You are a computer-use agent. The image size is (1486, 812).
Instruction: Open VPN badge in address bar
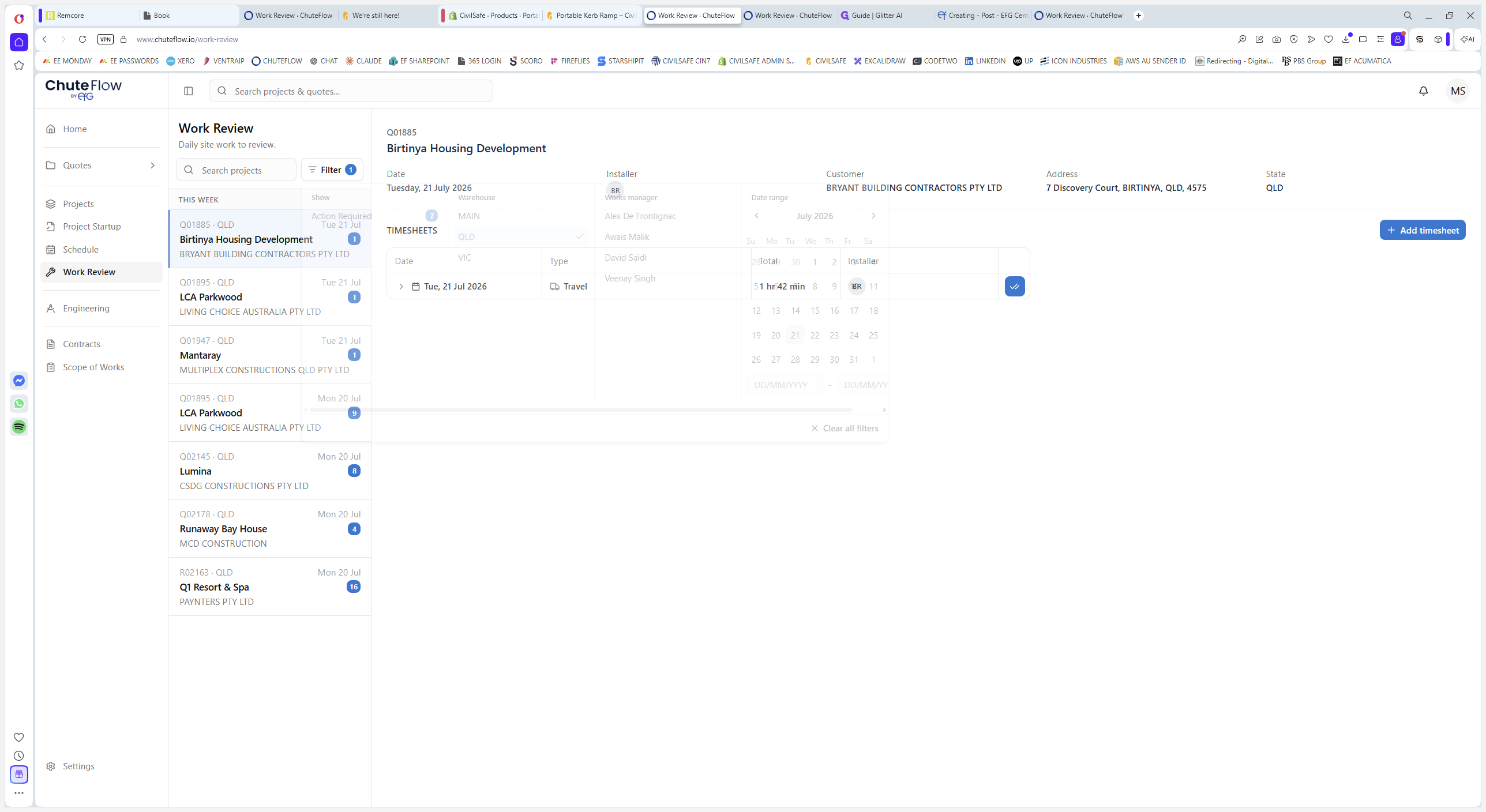pos(105,39)
